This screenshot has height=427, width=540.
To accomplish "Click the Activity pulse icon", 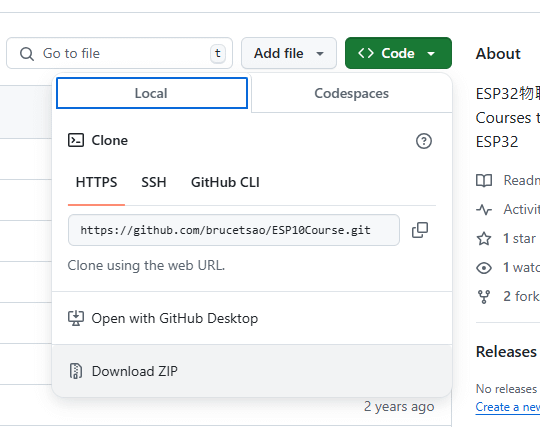I will click(x=484, y=209).
